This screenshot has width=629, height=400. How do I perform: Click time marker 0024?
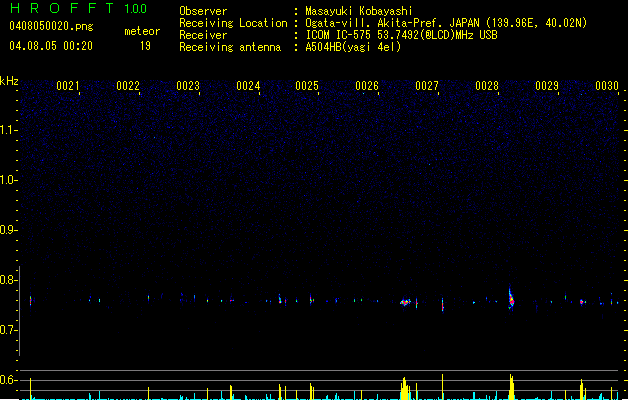coord(248,85)
